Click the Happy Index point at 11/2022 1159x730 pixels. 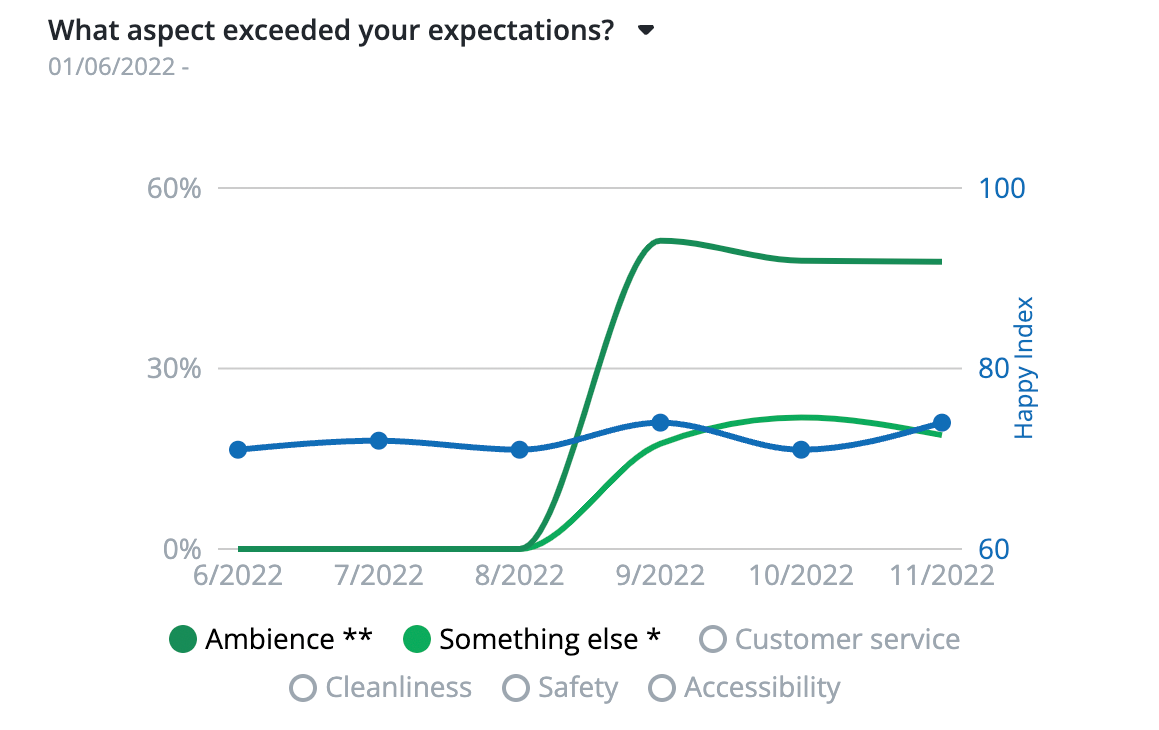tap(941, 423)
